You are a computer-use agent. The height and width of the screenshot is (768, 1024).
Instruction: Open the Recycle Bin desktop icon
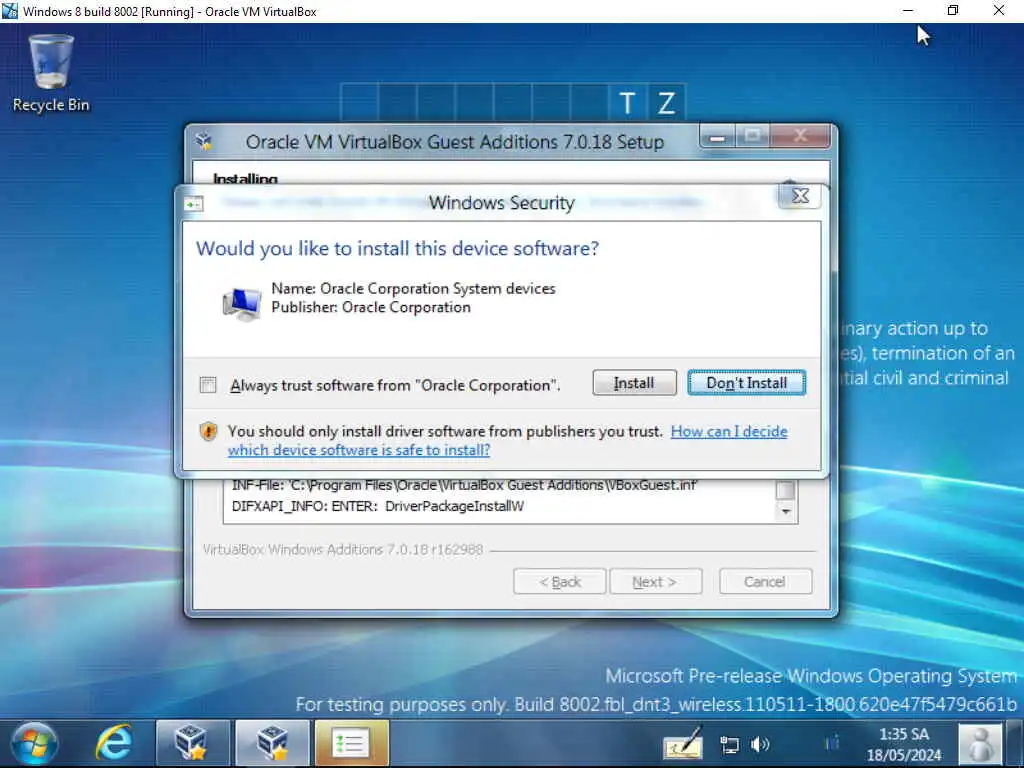51,73
